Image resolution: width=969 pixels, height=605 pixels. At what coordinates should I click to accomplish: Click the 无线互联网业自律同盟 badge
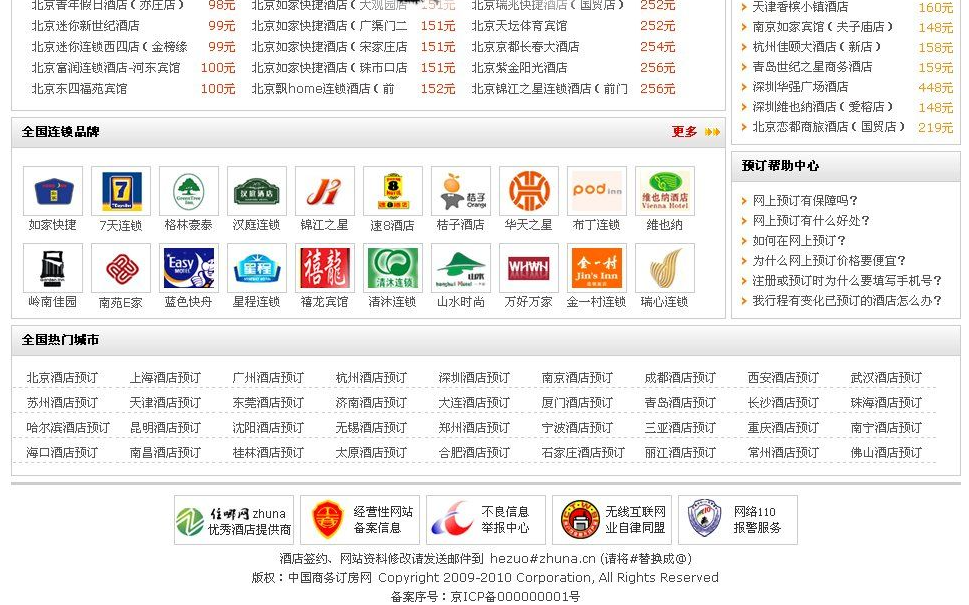[x=612, y=520]
